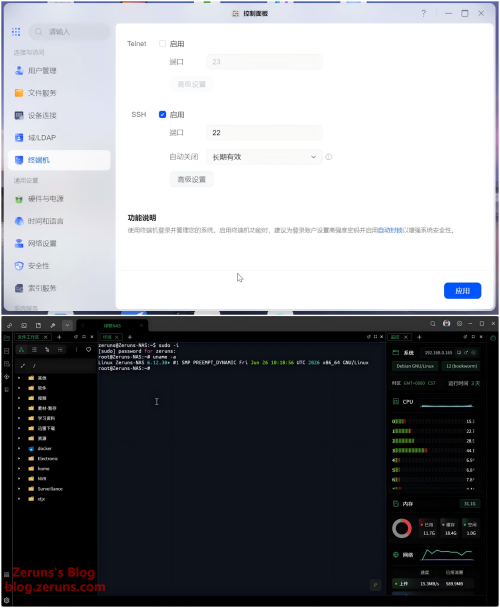Add a new tab next to 文件工作区
The width and height of the screenshot is (500, 608).
(x=59, y=337)
